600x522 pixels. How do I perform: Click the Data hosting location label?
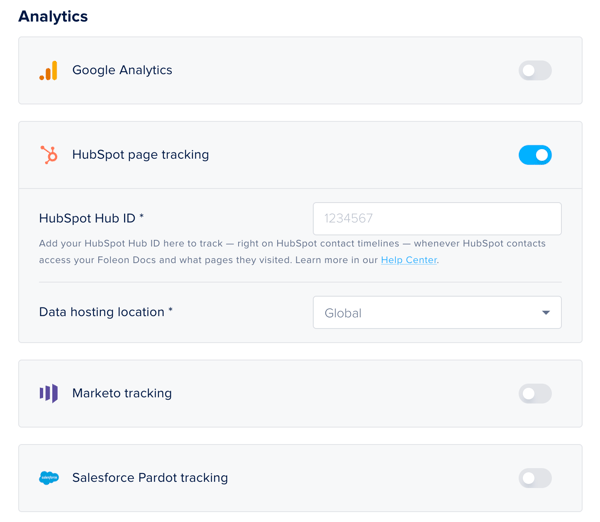tap(105, 312)
